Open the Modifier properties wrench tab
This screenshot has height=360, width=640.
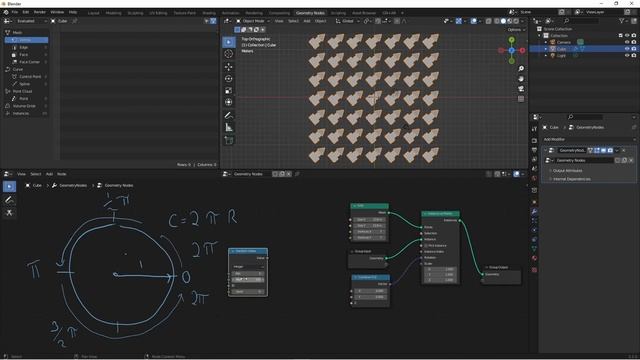coord(534,211)
